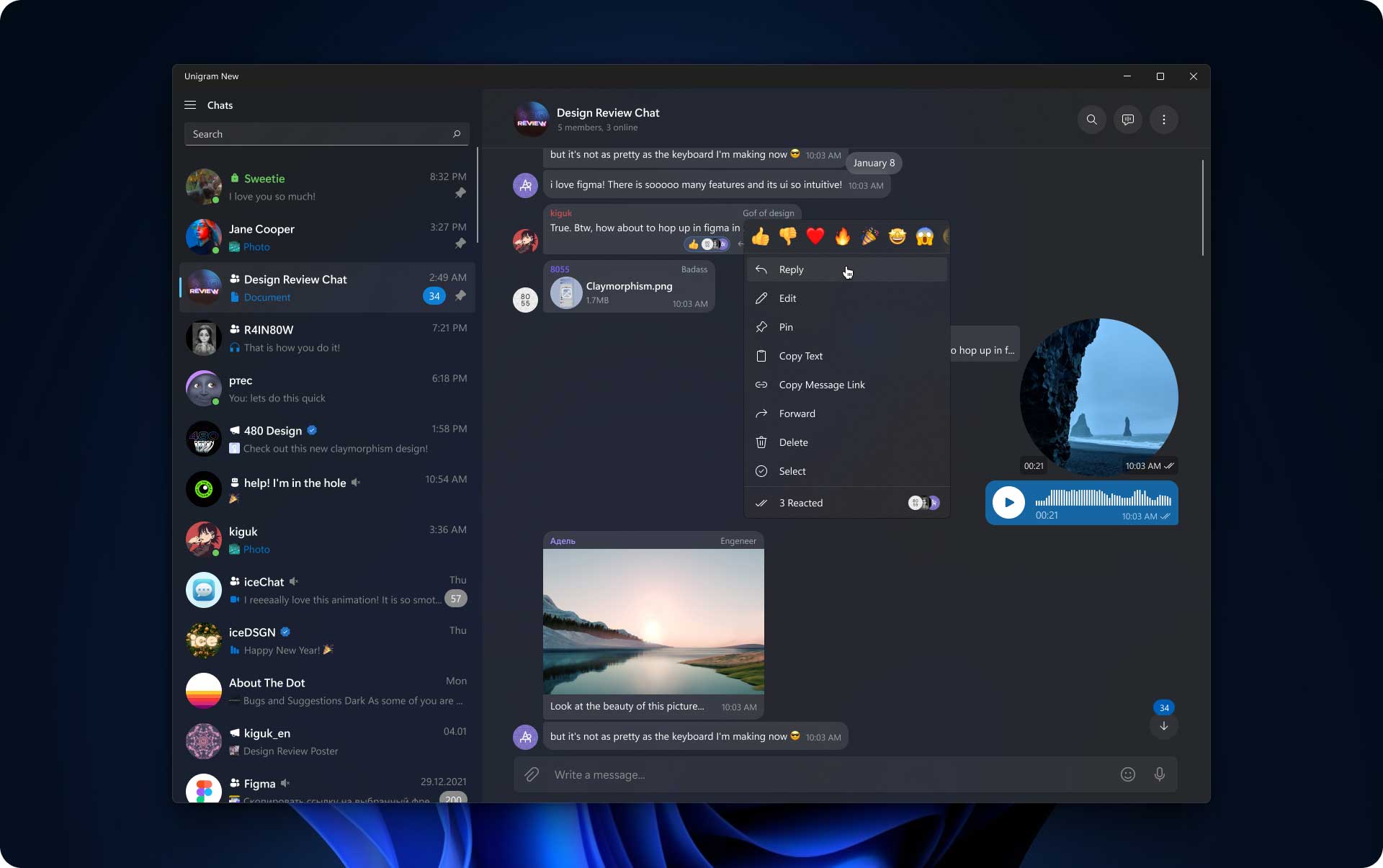1383x868 pixels.
Task: React with screaming face emoji
Action: [925, 236]
